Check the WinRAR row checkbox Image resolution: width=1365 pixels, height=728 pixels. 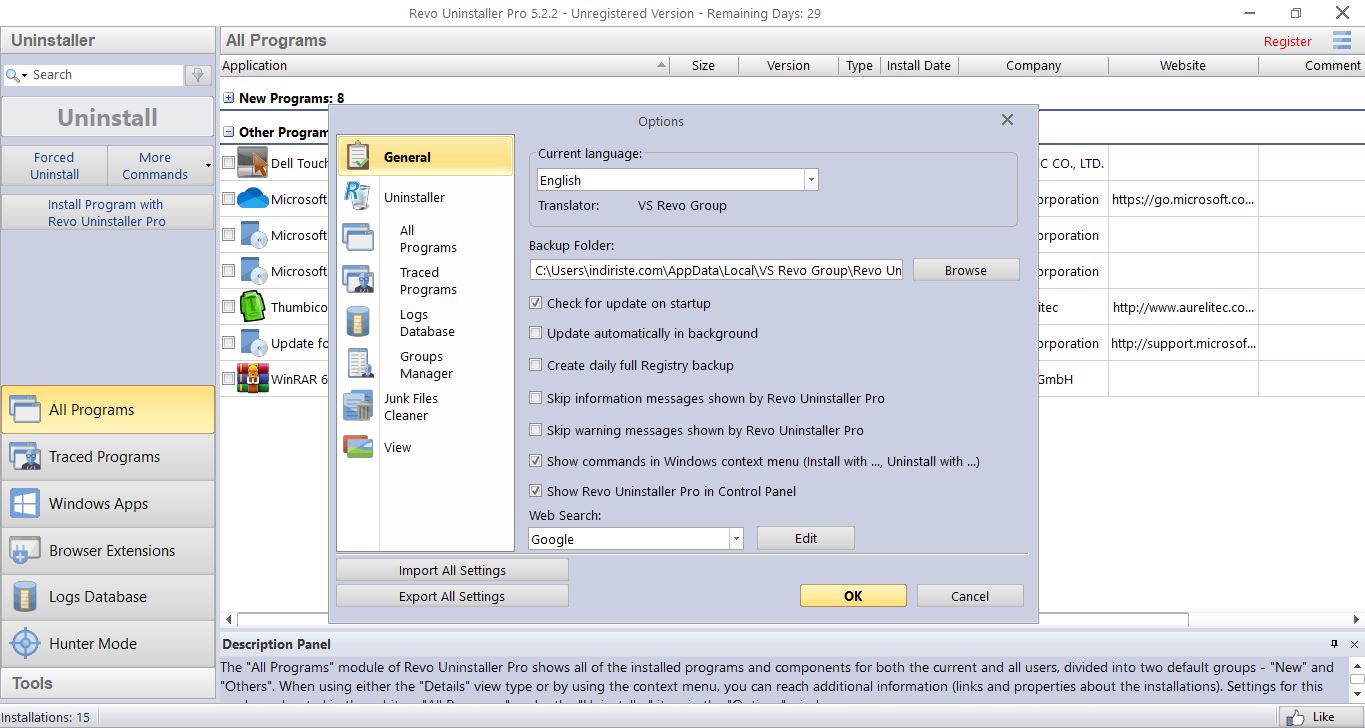[x=229, y=379]
